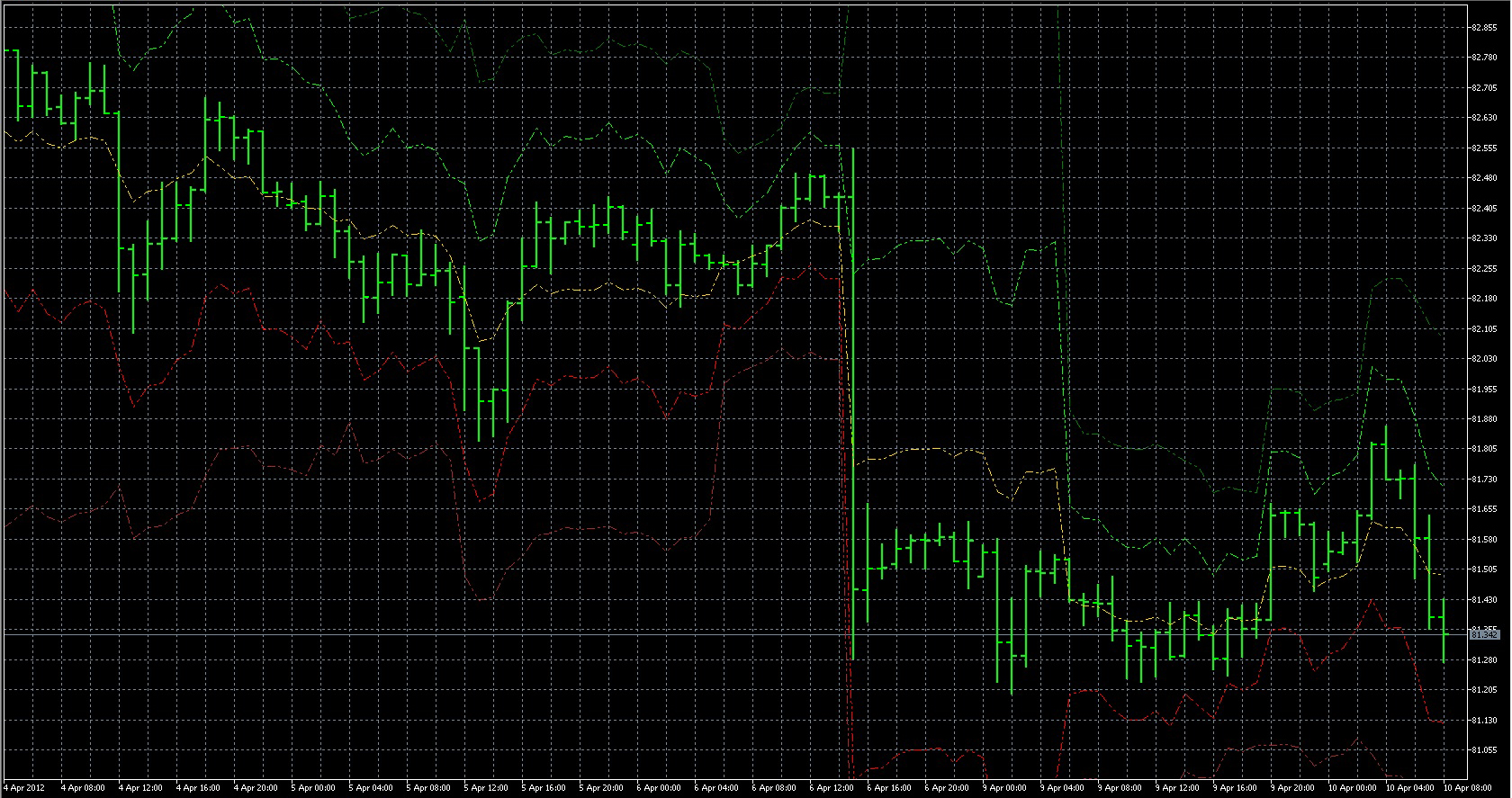Select 6 Apr 00:00 on the time scale
1512x798 pixels.
(x=659, y=788)
